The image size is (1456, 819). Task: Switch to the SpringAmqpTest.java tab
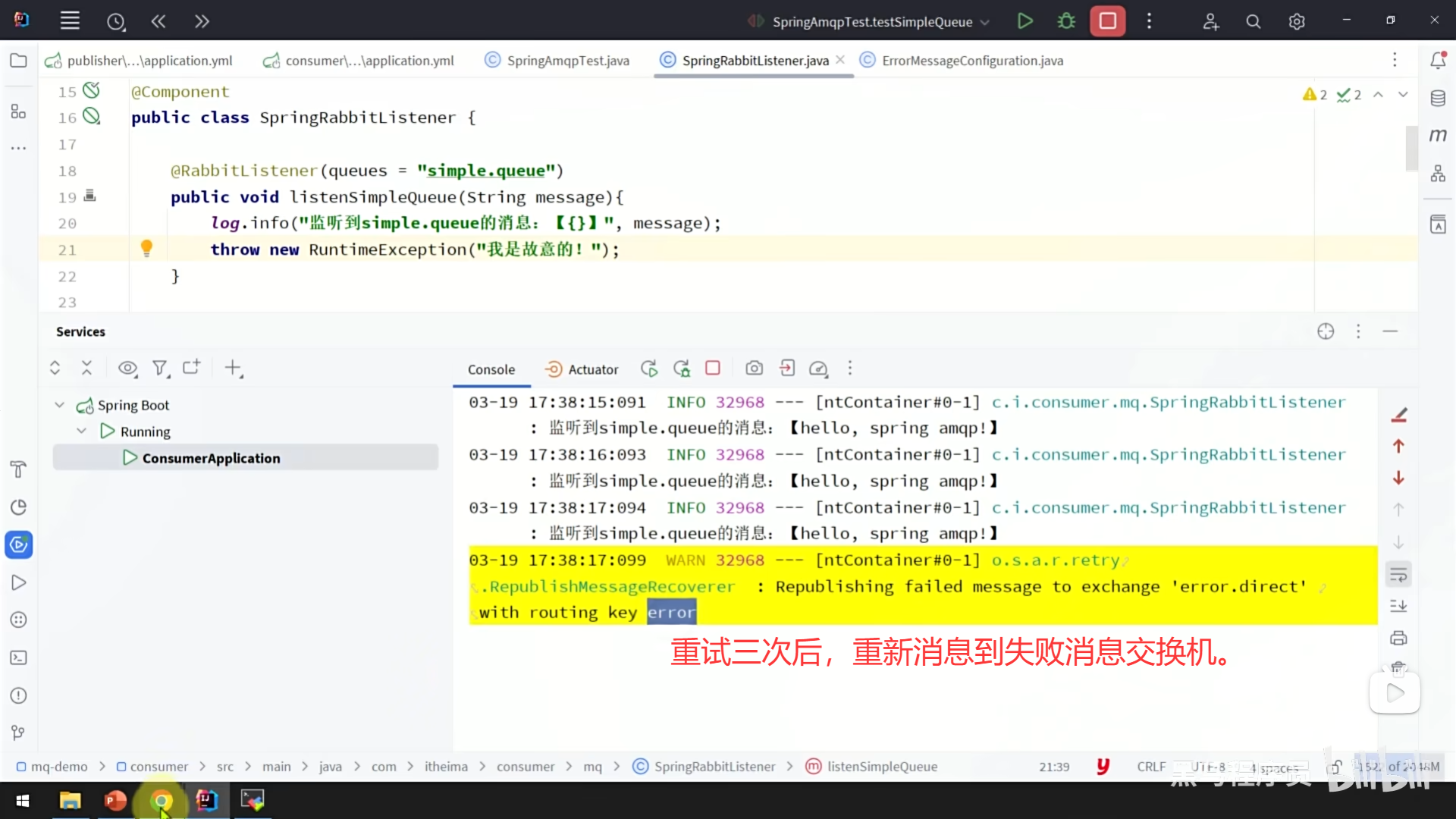567,61
